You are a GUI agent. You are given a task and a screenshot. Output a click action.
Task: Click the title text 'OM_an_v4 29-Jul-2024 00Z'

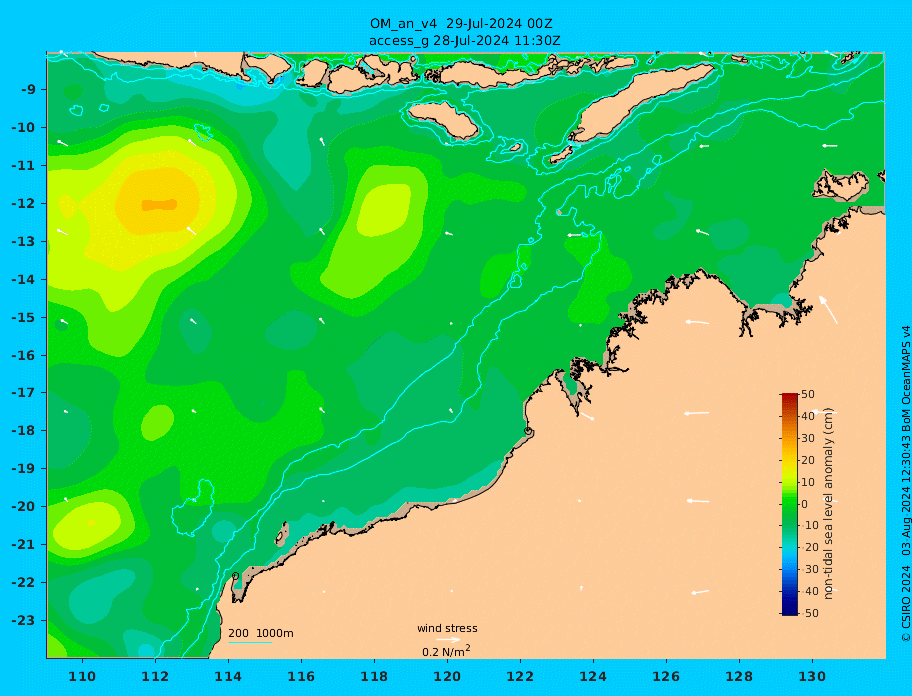click(461, 24)
